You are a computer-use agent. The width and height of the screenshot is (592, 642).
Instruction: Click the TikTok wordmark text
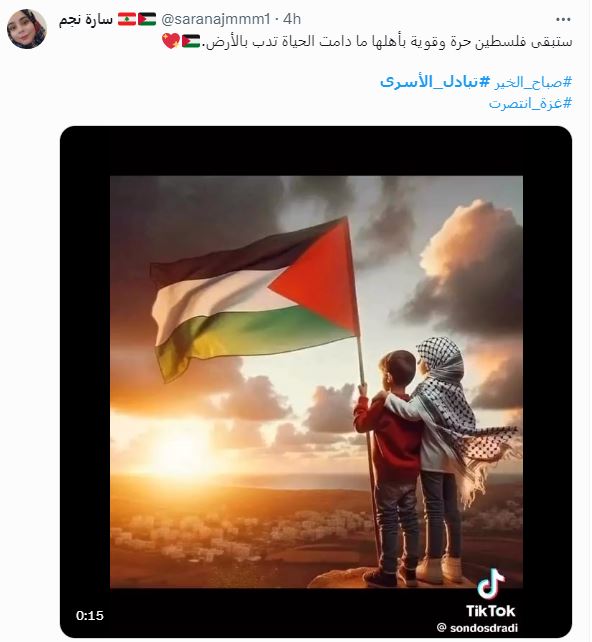pyautogui.click(x=490, y=611)
